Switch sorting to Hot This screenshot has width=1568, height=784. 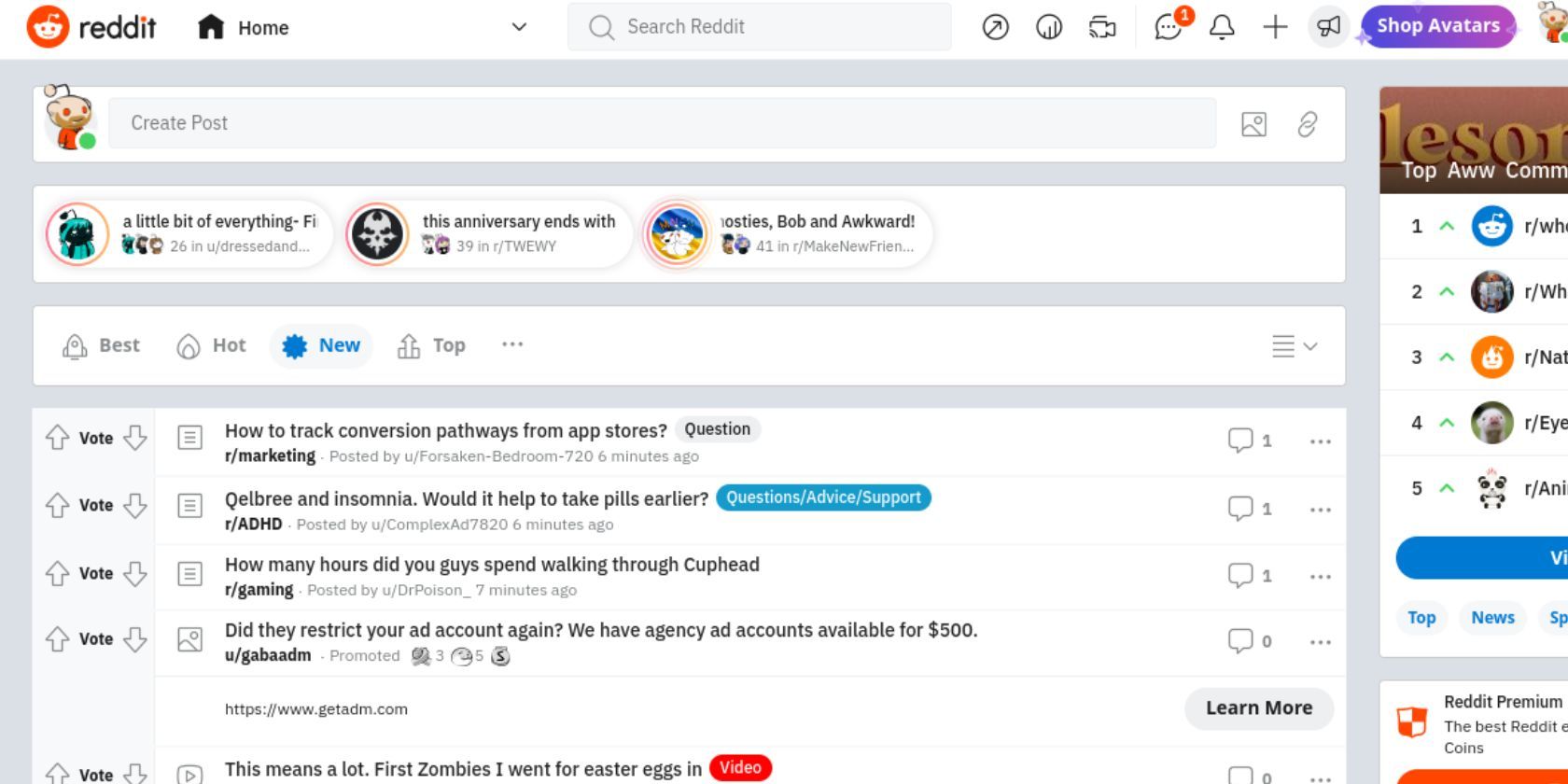pos(211,345)
